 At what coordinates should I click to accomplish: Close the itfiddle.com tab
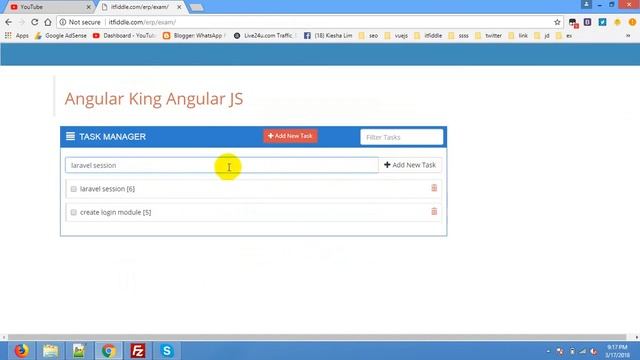point(179,7)
